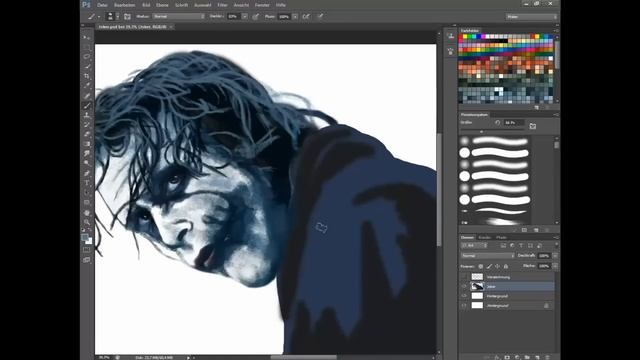
Task: Turn layer filtering switch on or off
Action: (x=556, y=245)
